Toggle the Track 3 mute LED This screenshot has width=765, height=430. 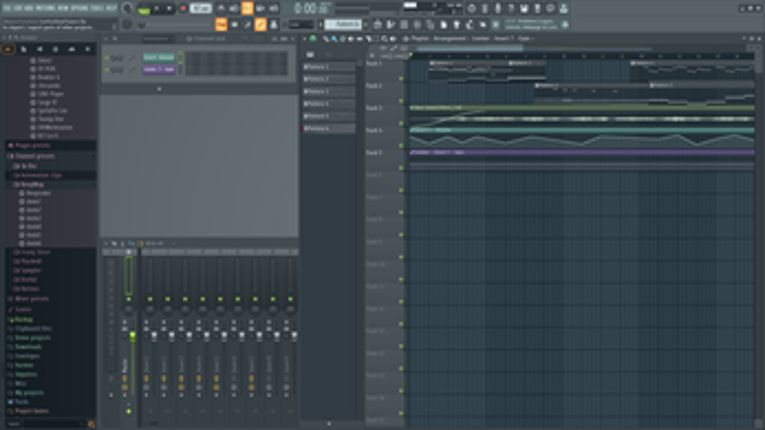[402, 122]
